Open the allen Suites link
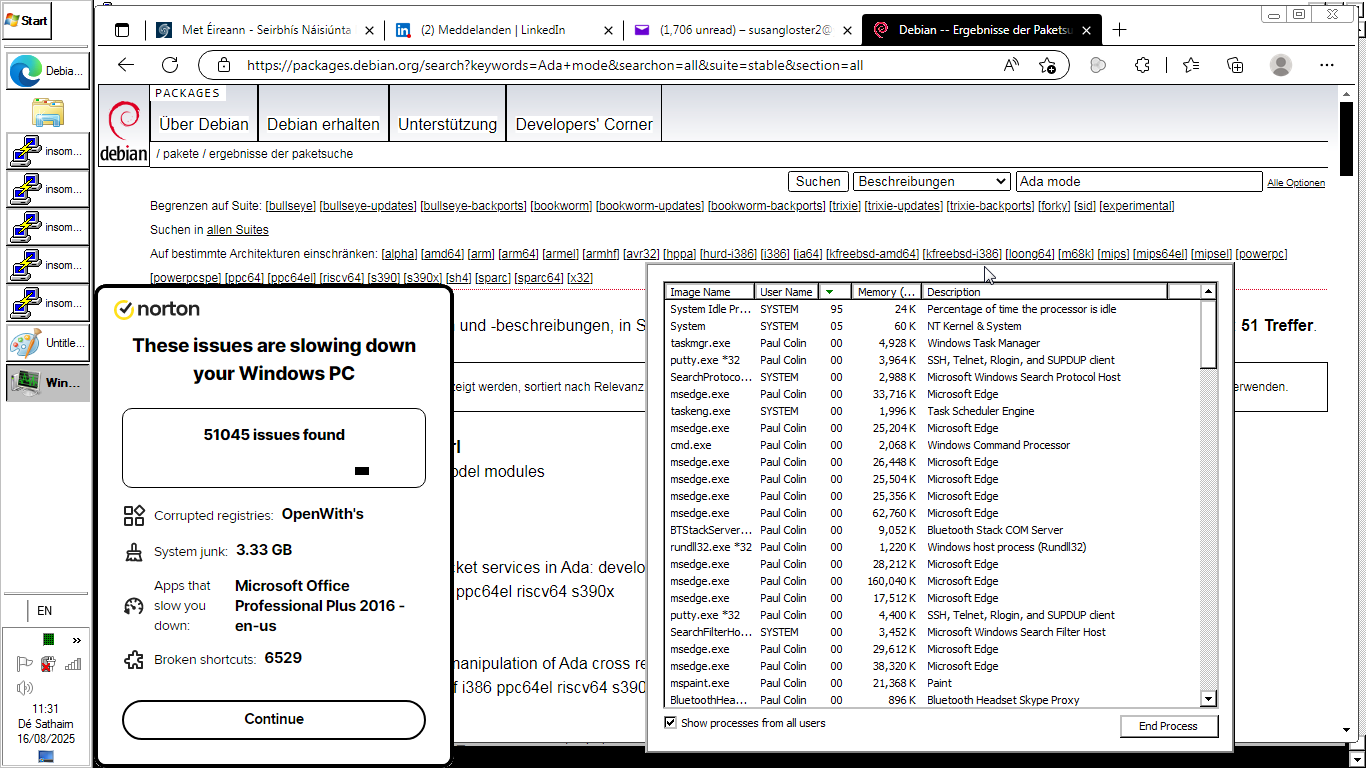1366x768 pixels. coord(238,230)
